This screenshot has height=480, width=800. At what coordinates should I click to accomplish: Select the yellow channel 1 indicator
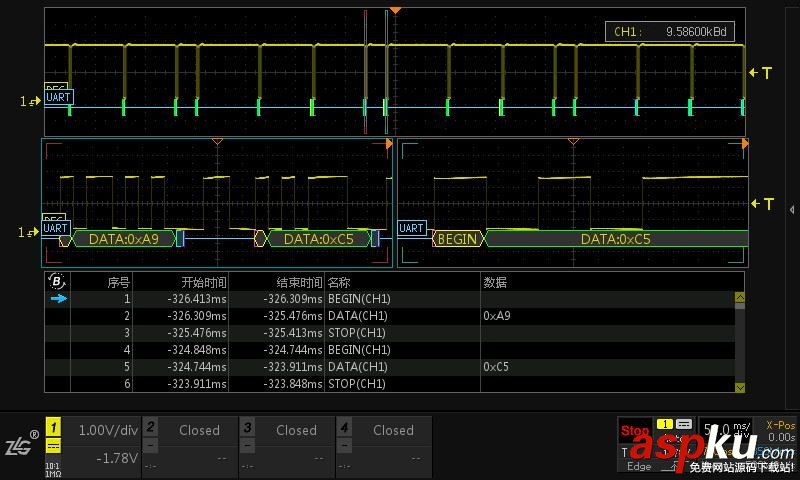[x=54, y=427]
